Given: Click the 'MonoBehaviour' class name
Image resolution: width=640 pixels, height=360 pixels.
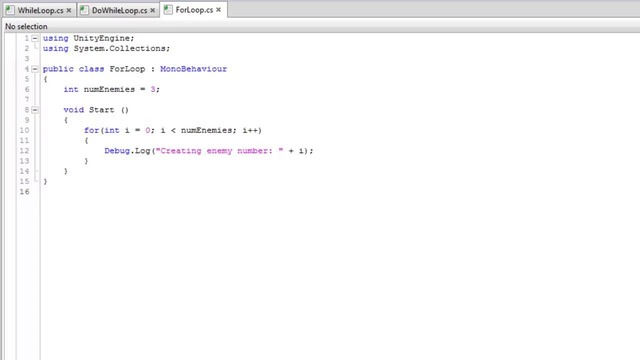Looking at the screenshot, I should tap(193, 69).
